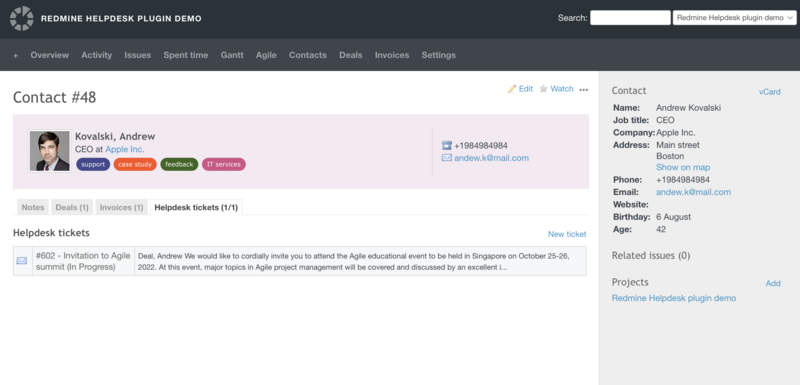Download the vCard link

(769, 92)
